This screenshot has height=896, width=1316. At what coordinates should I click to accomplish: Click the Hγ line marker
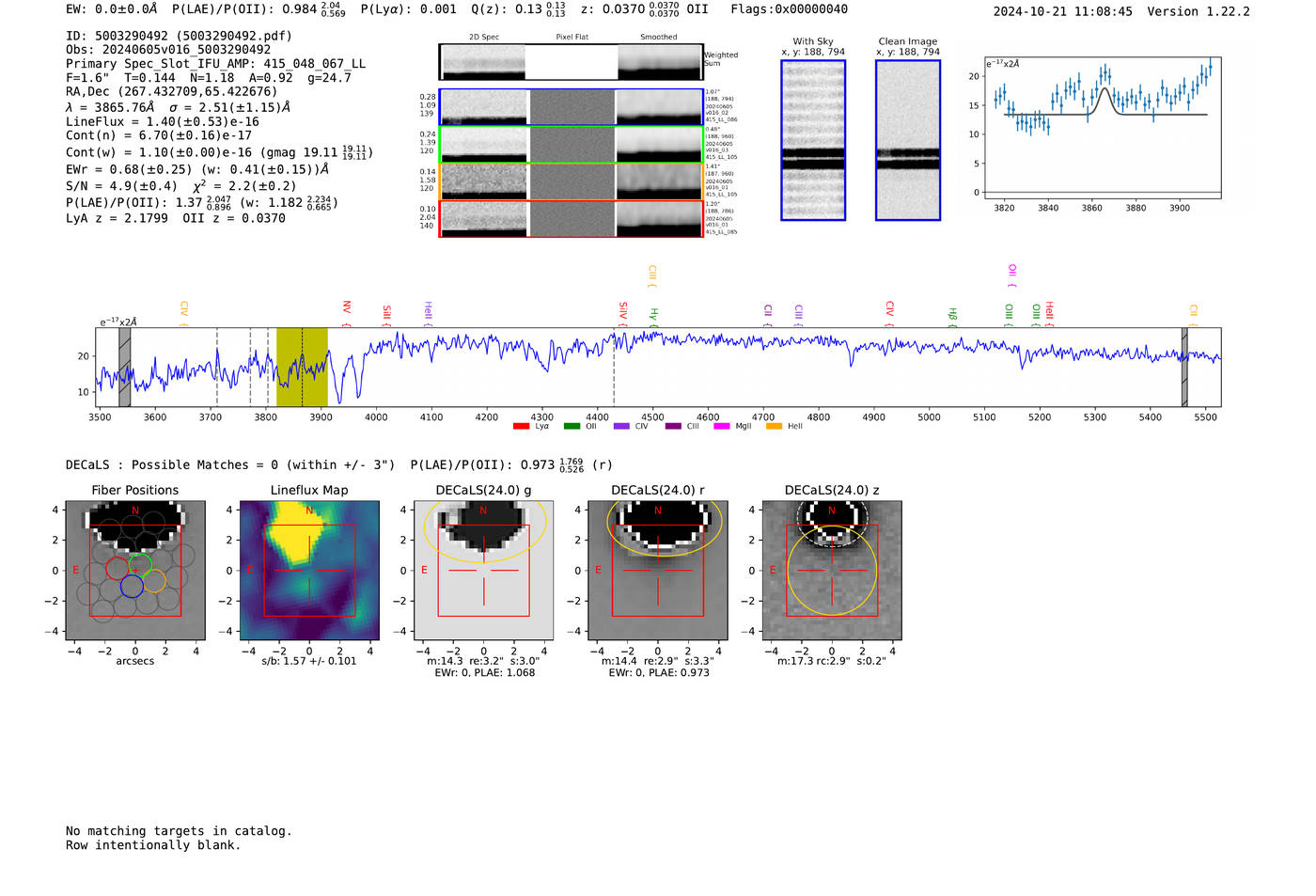coord(654,317)
